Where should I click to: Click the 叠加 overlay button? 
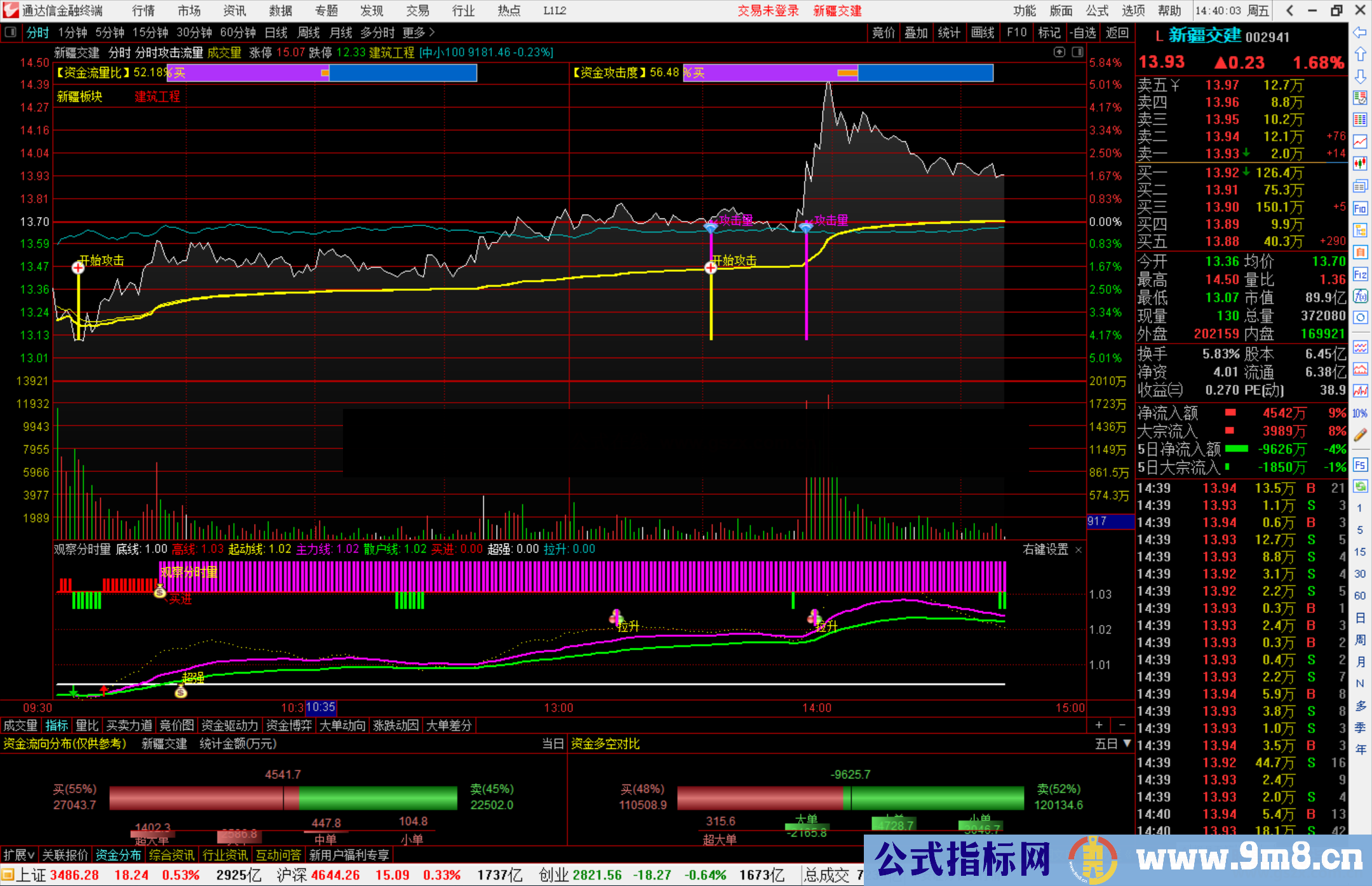pyautogui.click(x=916, y=32)
